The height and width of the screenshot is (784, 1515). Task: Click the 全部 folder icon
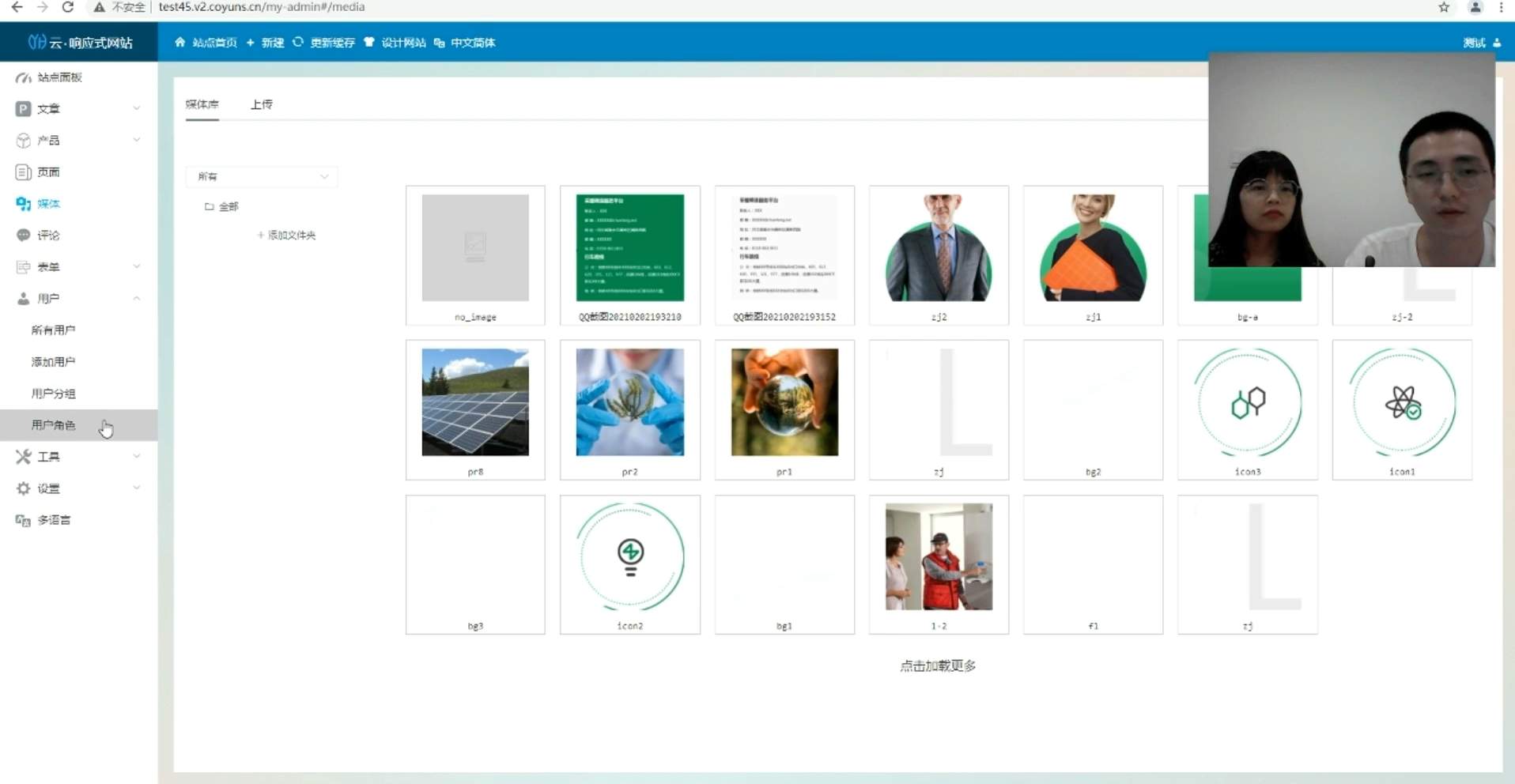(210, 206)
